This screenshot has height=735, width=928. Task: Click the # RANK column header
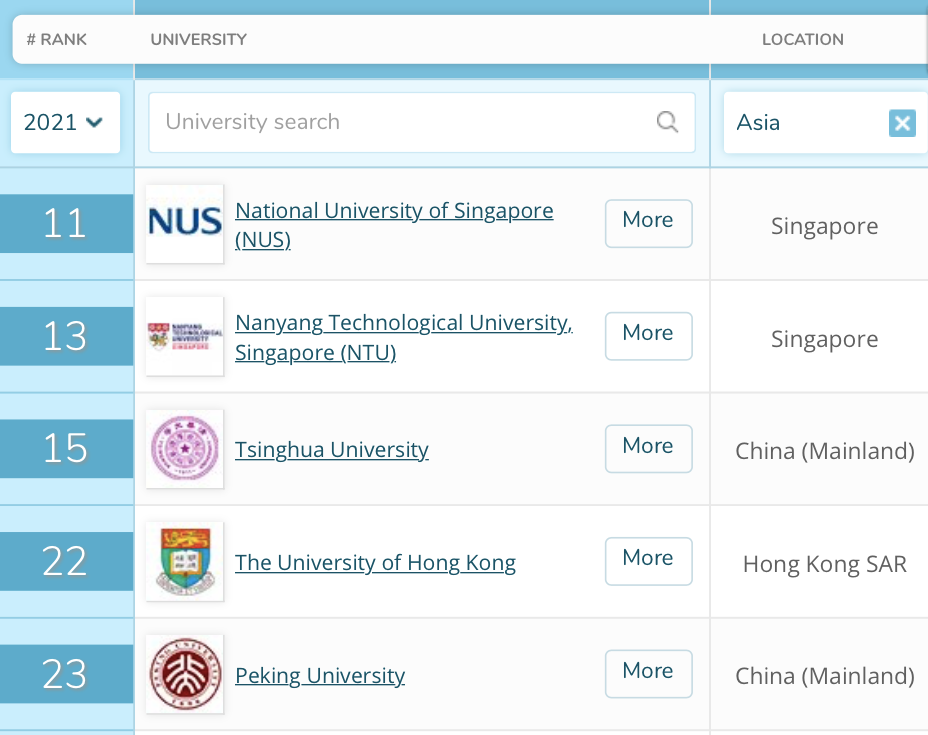57,40
